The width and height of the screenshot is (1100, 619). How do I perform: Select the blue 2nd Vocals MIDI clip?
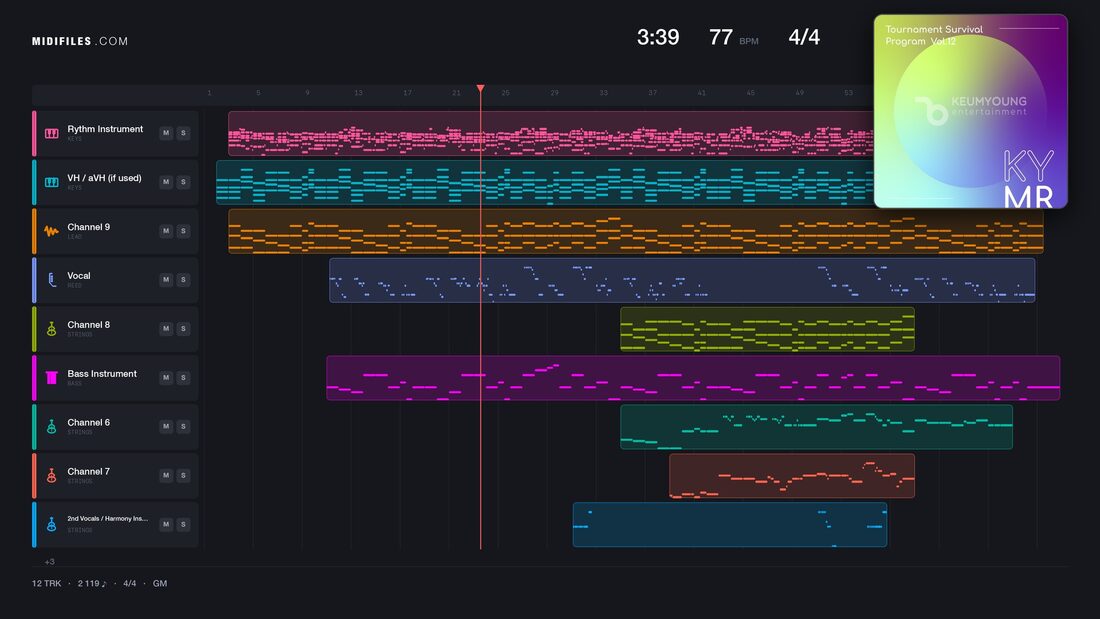click(x=730, y=524)
